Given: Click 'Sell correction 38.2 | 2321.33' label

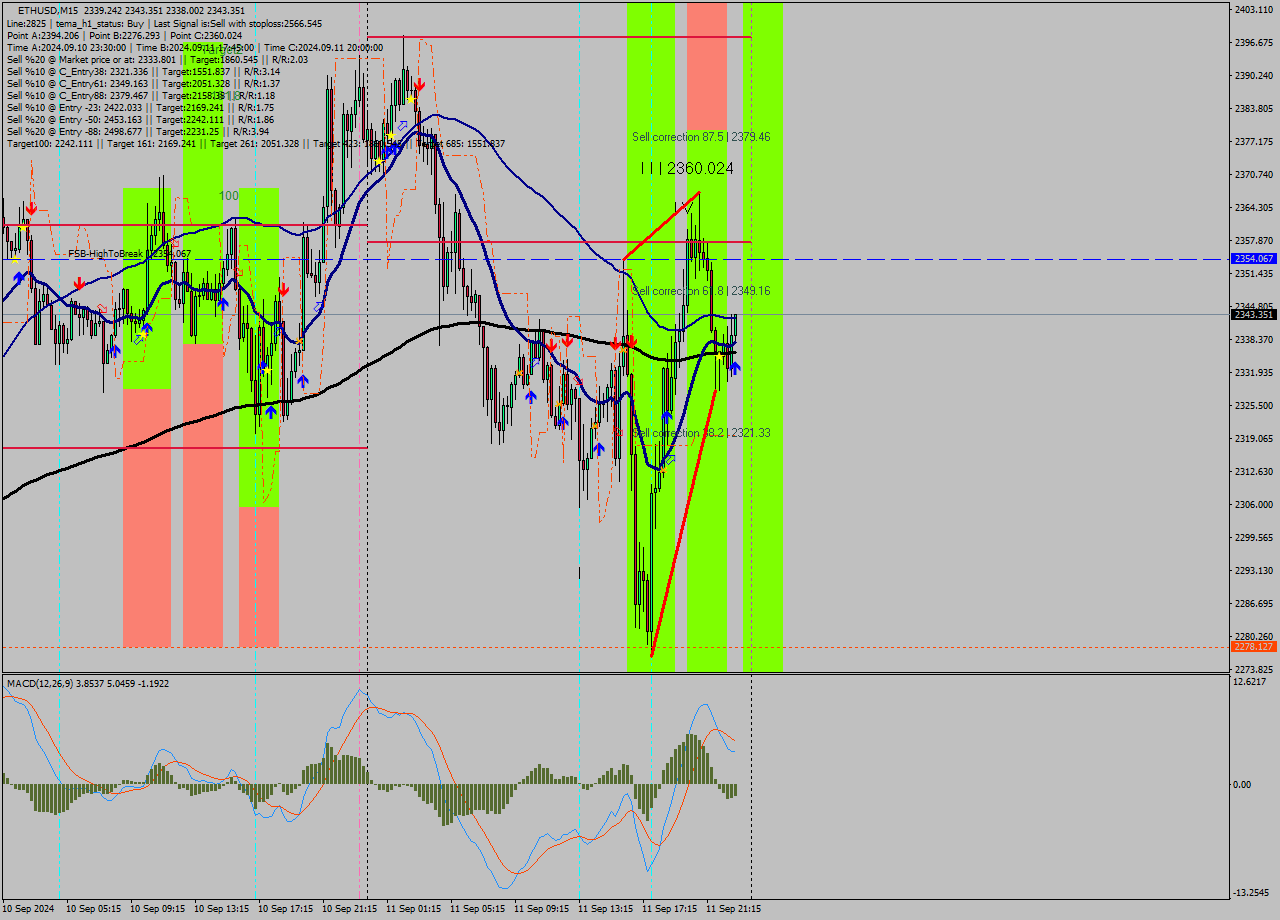Looking at the screenshot, I should click(701, 432).
